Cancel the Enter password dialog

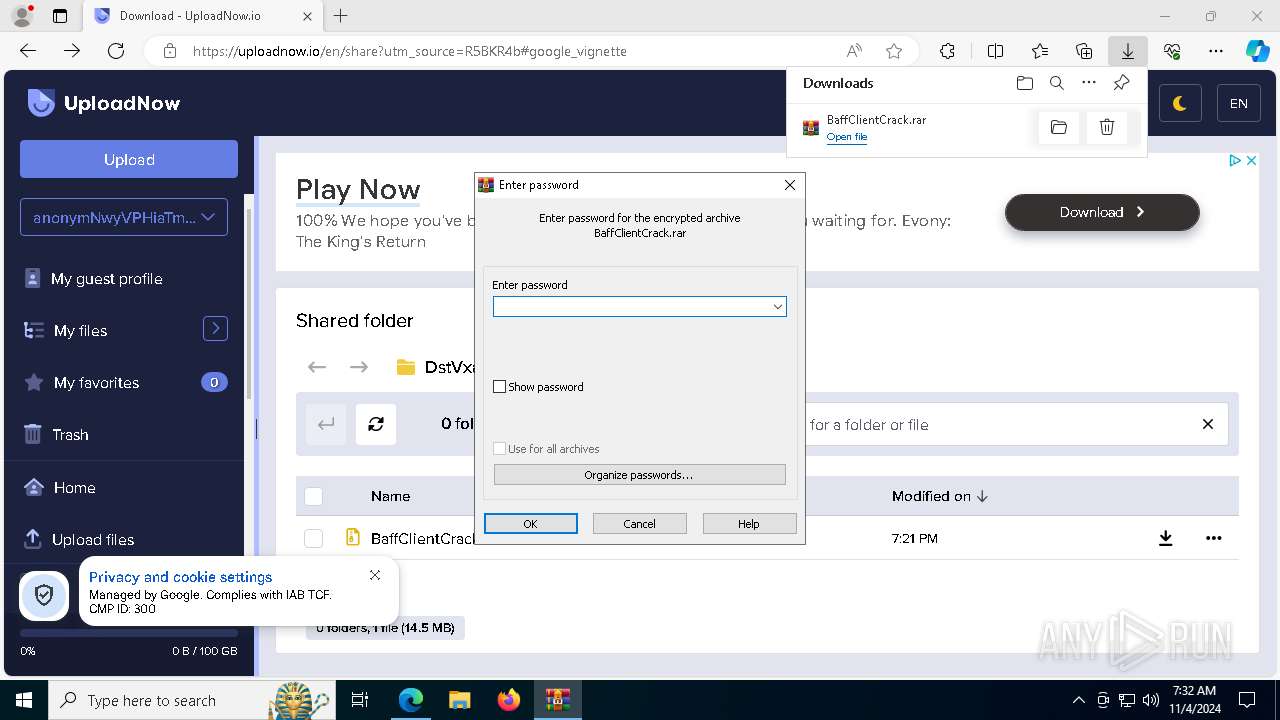(640, 524)
